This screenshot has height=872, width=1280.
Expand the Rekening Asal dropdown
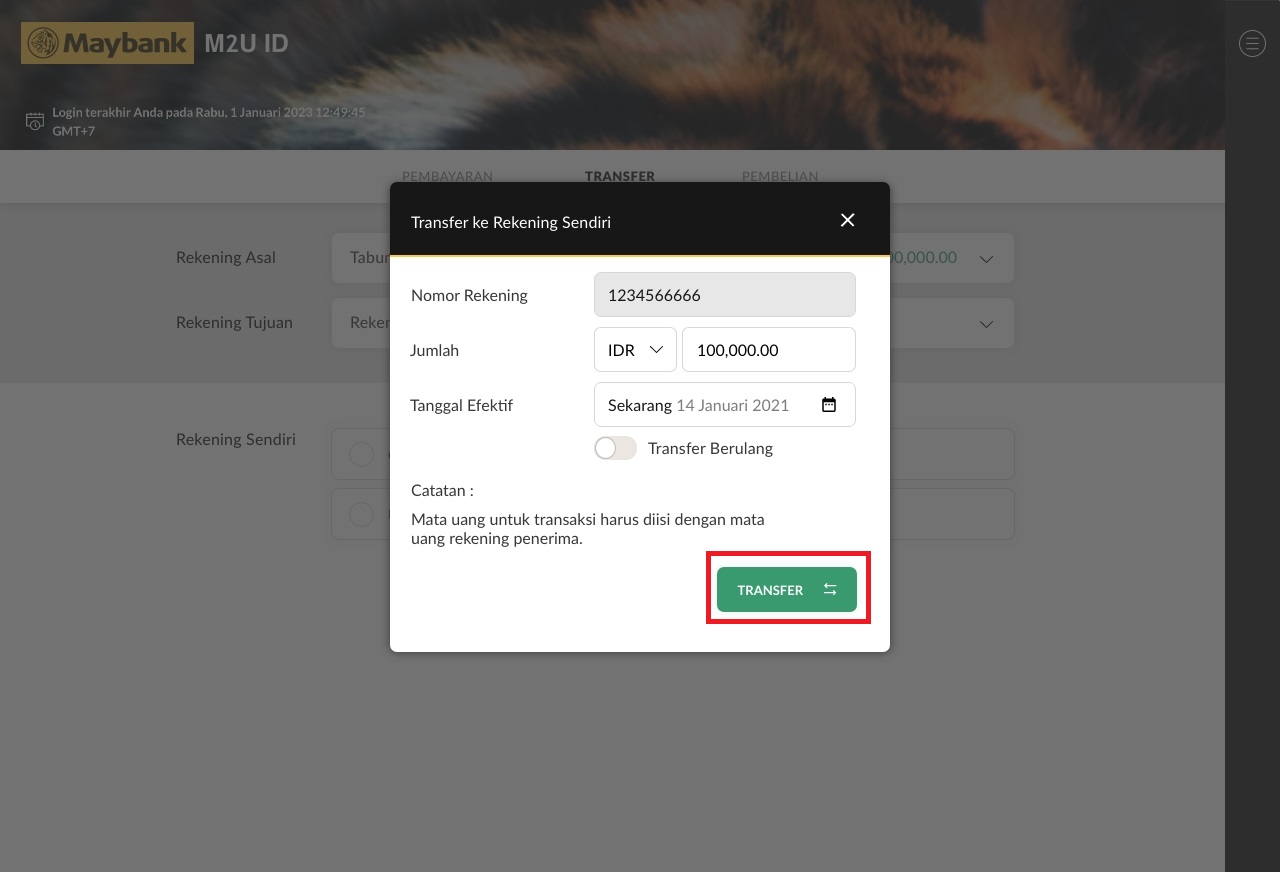[986, 258]
